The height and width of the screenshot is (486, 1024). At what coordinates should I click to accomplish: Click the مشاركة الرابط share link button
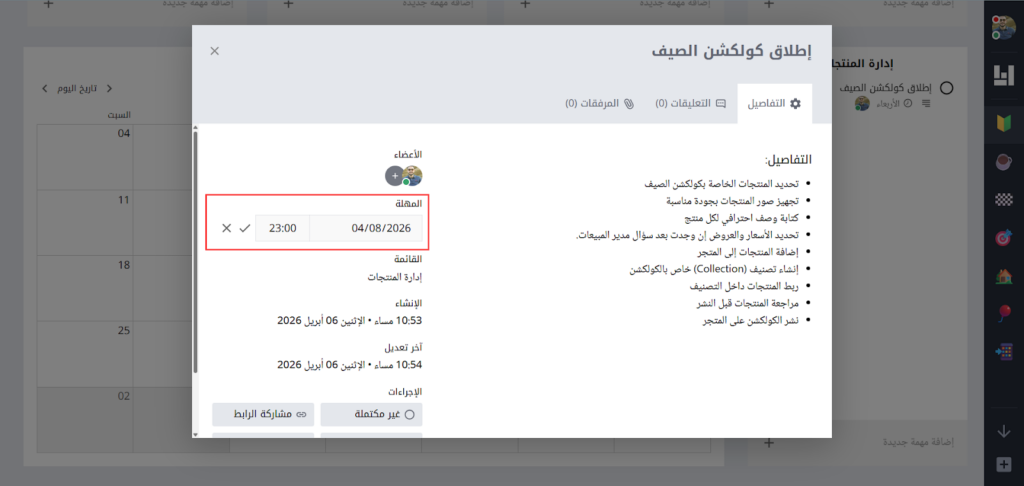tap(262, 414)
